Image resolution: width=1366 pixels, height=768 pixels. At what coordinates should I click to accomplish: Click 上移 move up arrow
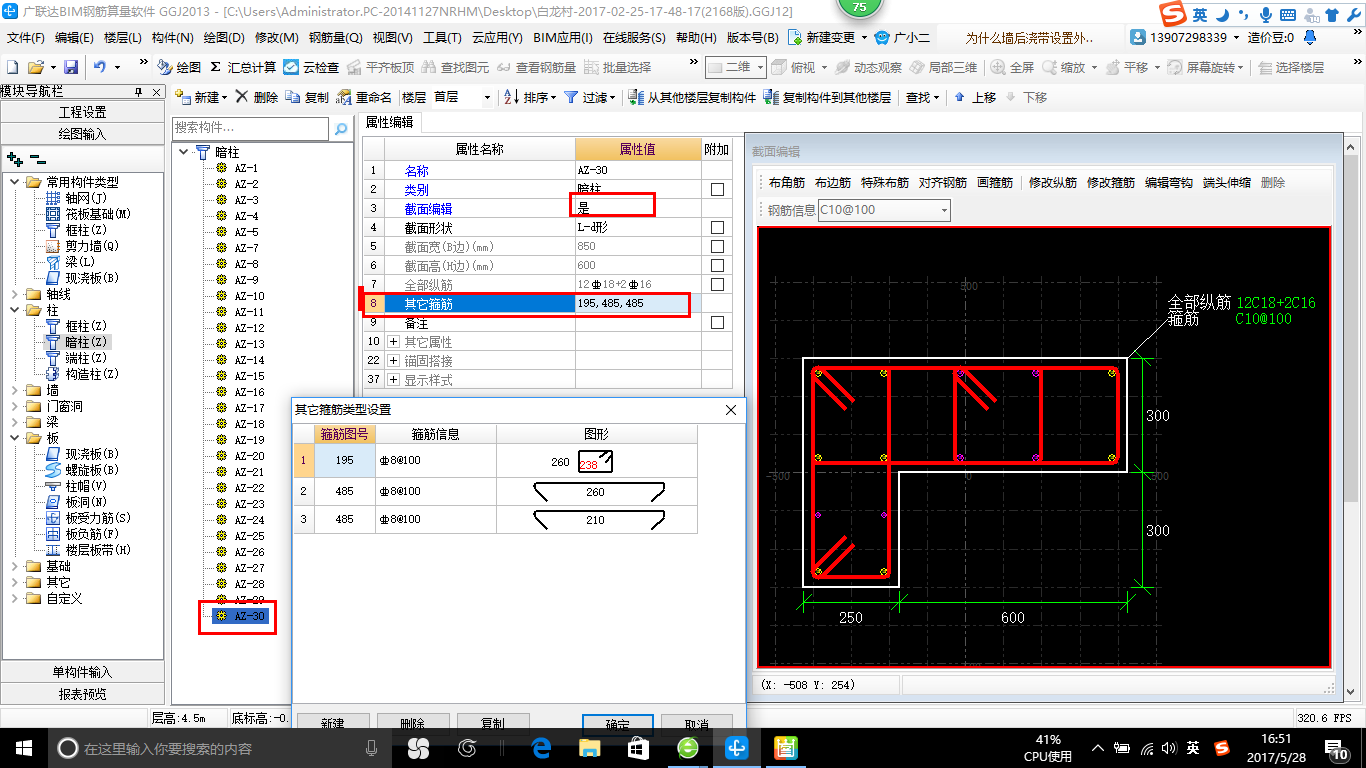(975, 97)
